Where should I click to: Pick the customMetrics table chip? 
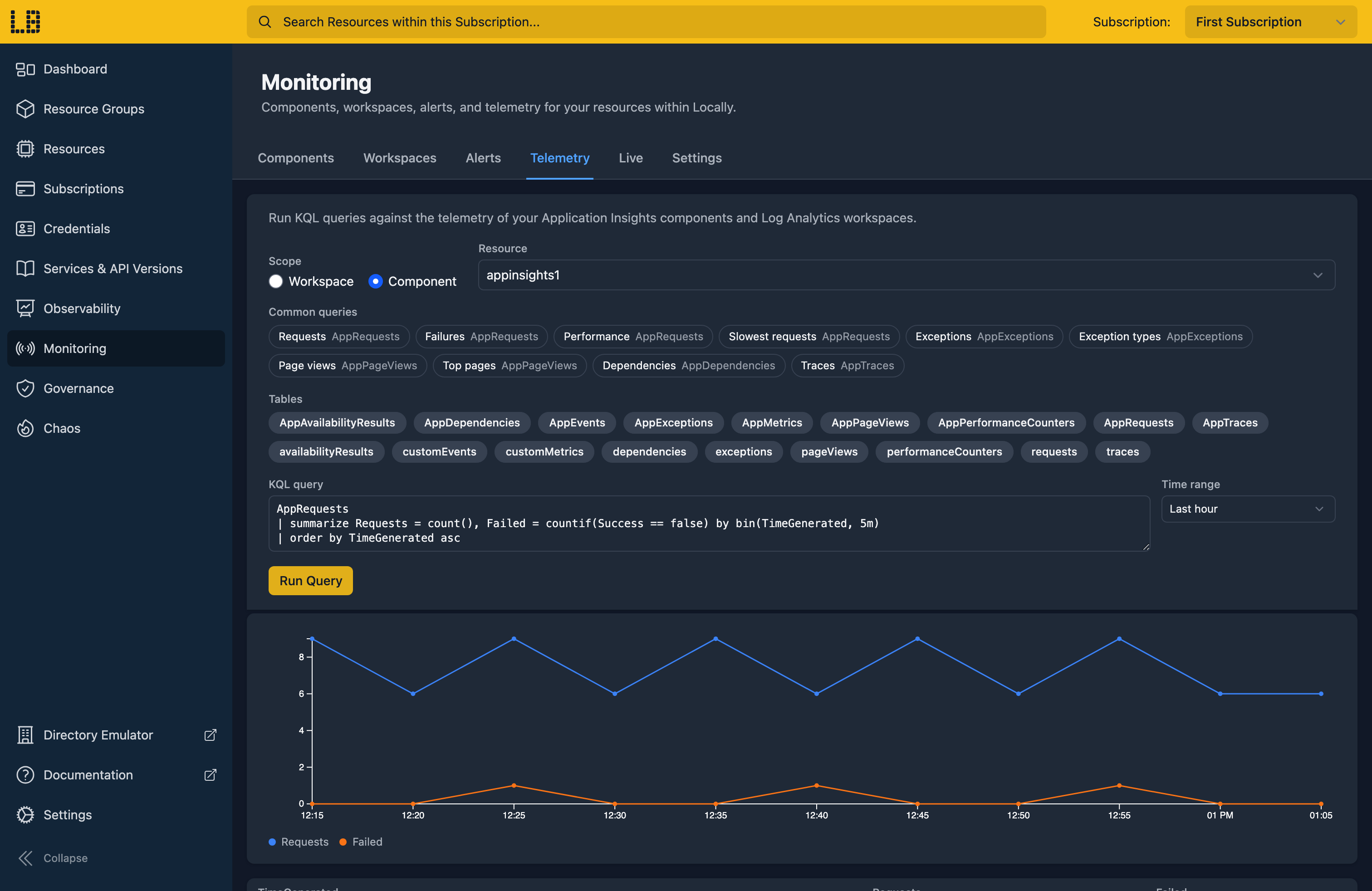(544, 452)
